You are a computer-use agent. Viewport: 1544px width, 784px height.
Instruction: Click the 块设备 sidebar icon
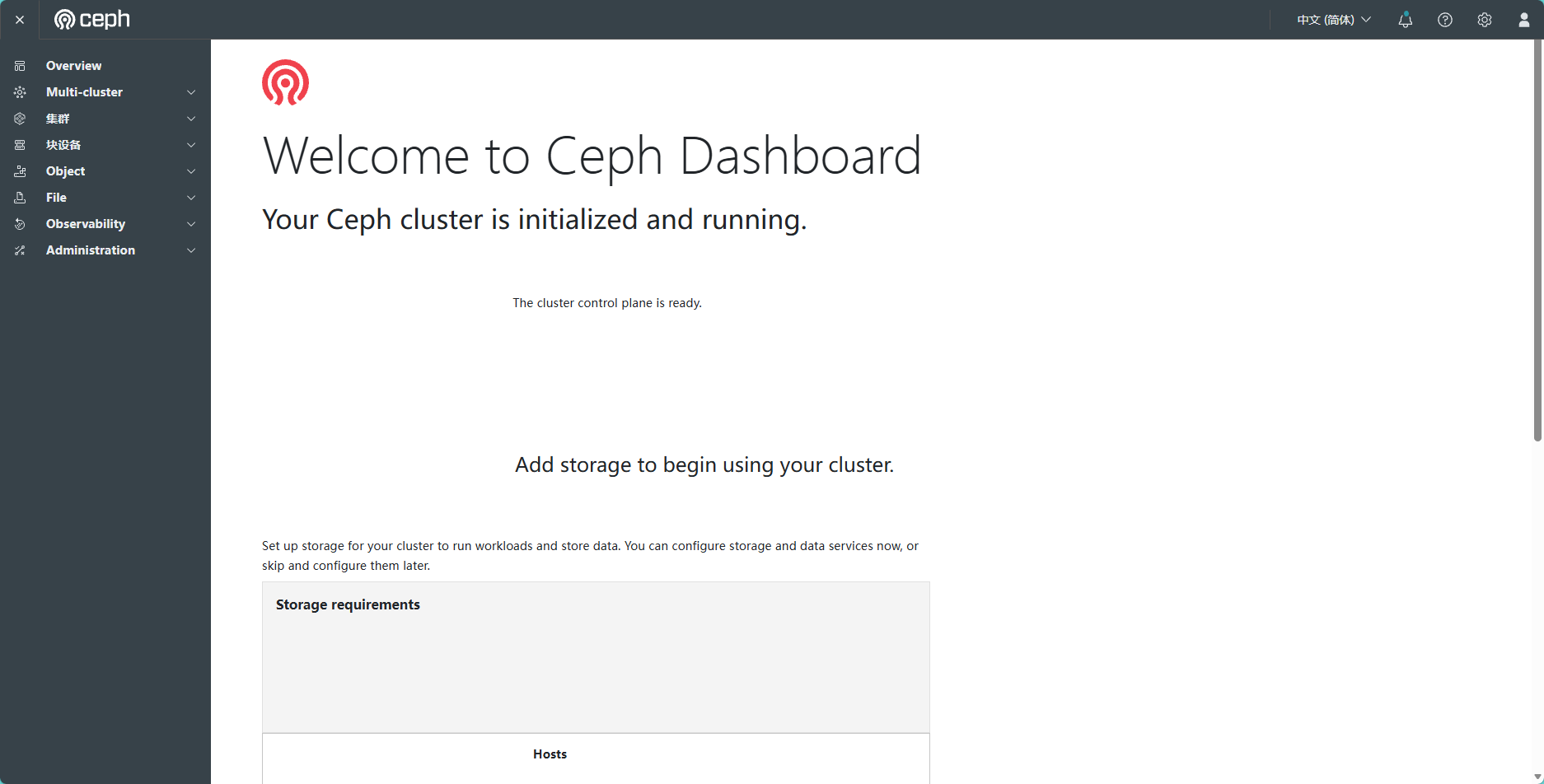20,145
